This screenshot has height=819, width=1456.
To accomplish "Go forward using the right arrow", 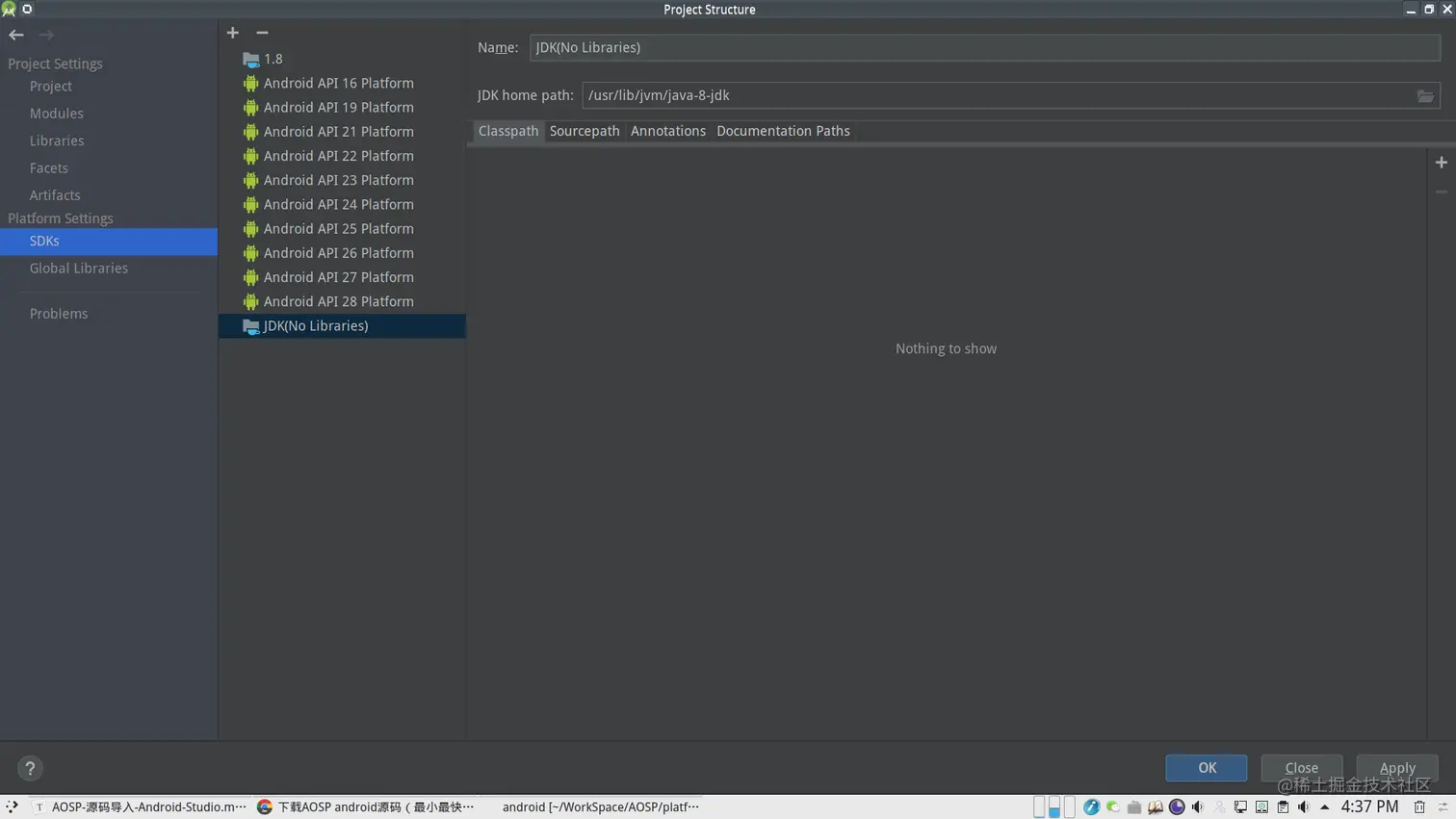I will tap(46, 35).
